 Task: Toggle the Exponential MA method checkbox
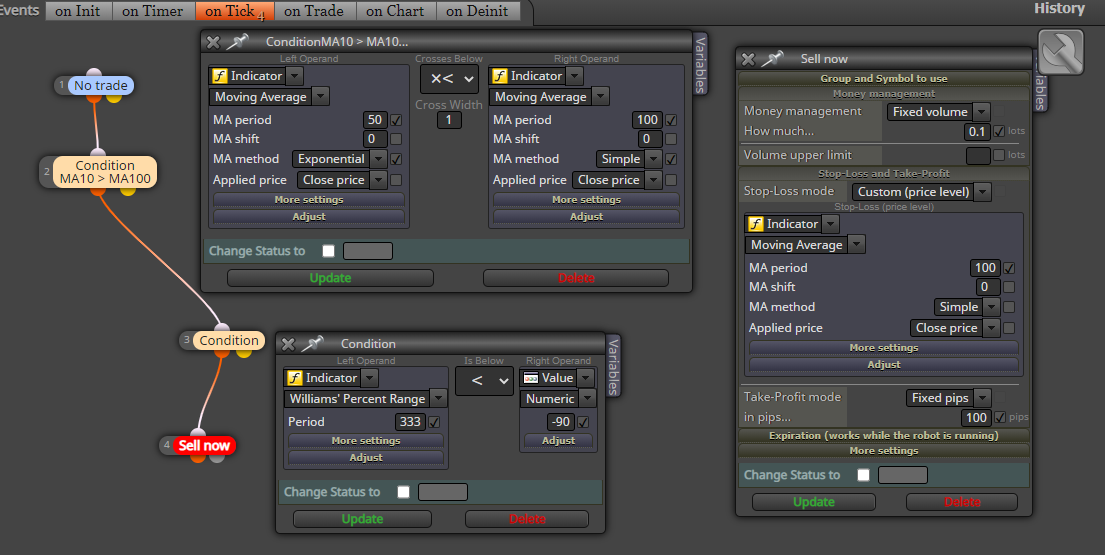click(396, 159)
